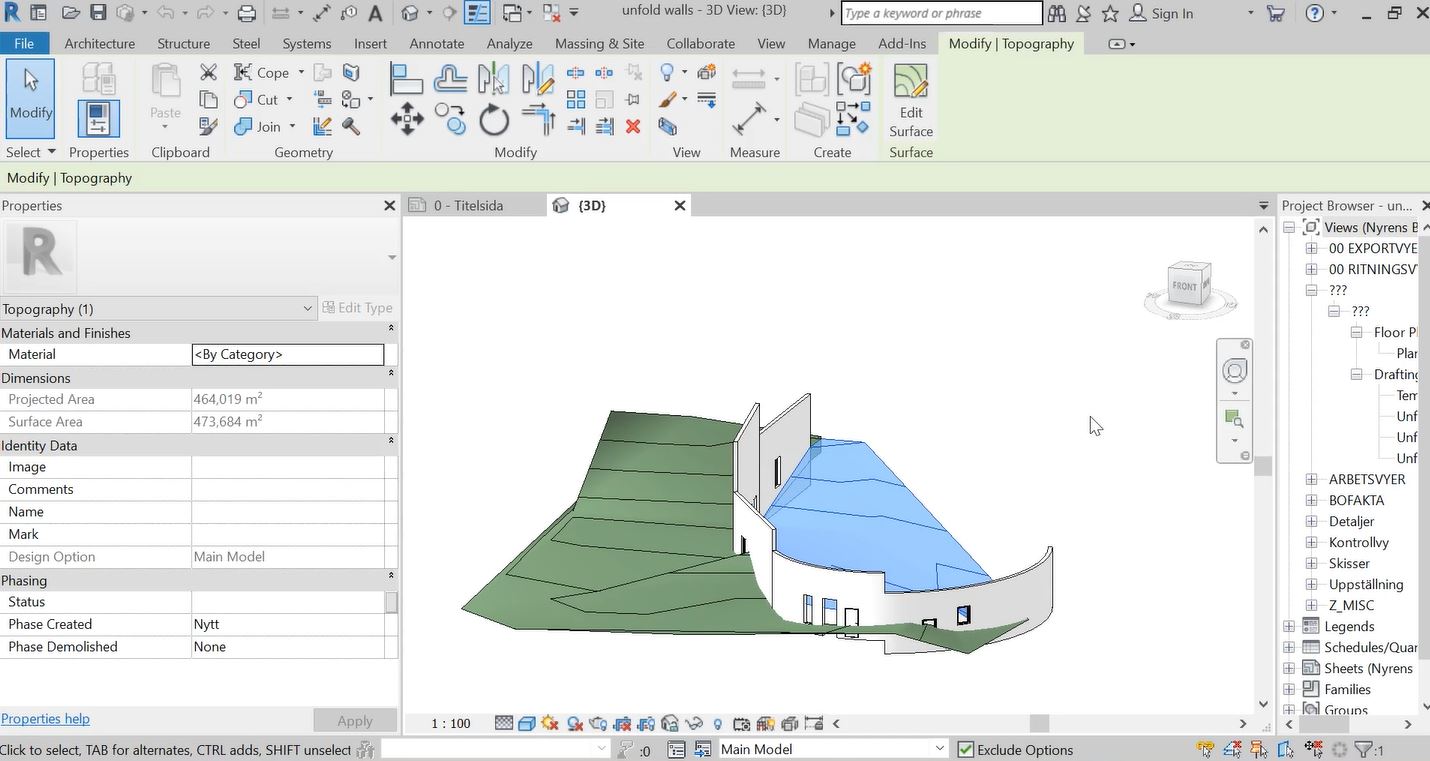Click the Material value field
The height and width of the screenshot is (761, 1430).
pyautogui.click(x=287, y=355)
